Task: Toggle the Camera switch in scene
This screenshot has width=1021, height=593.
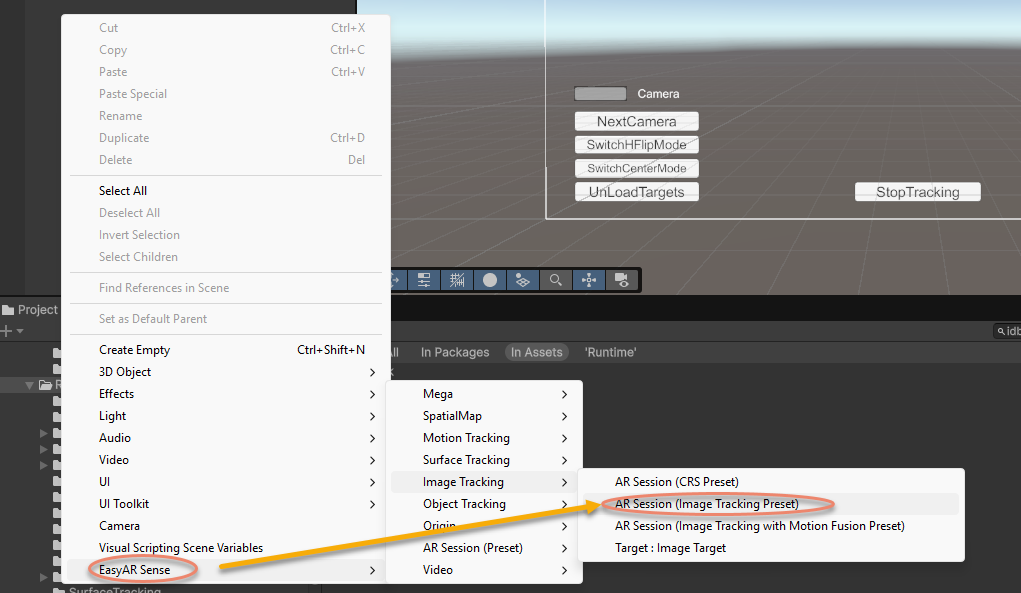Action: [600, 94]
